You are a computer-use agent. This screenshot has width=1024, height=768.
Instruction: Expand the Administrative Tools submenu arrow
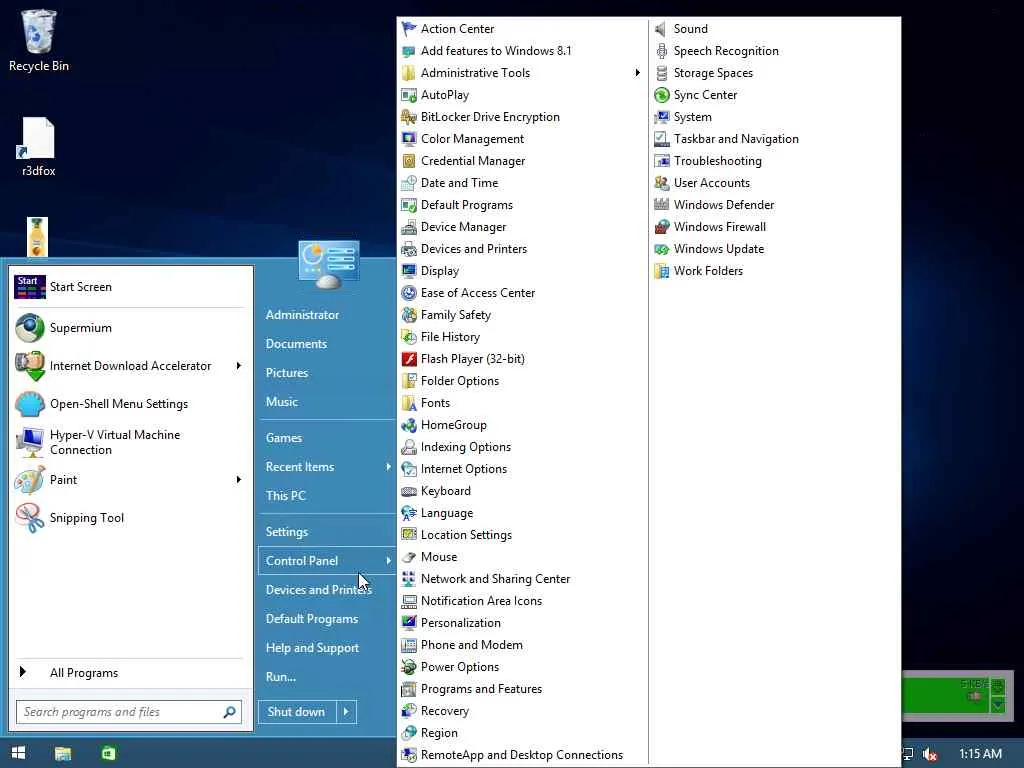tap(637, 73)
